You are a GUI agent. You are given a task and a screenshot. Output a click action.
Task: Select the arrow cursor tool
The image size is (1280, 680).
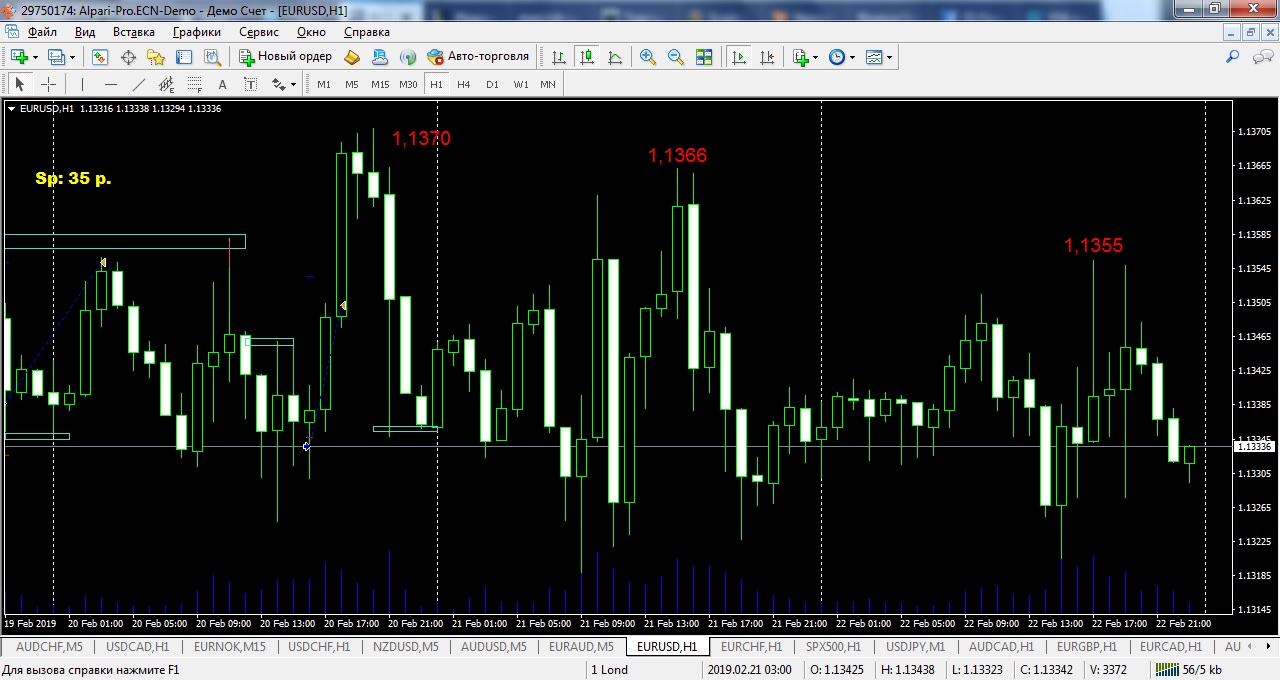tap(19, 84)
